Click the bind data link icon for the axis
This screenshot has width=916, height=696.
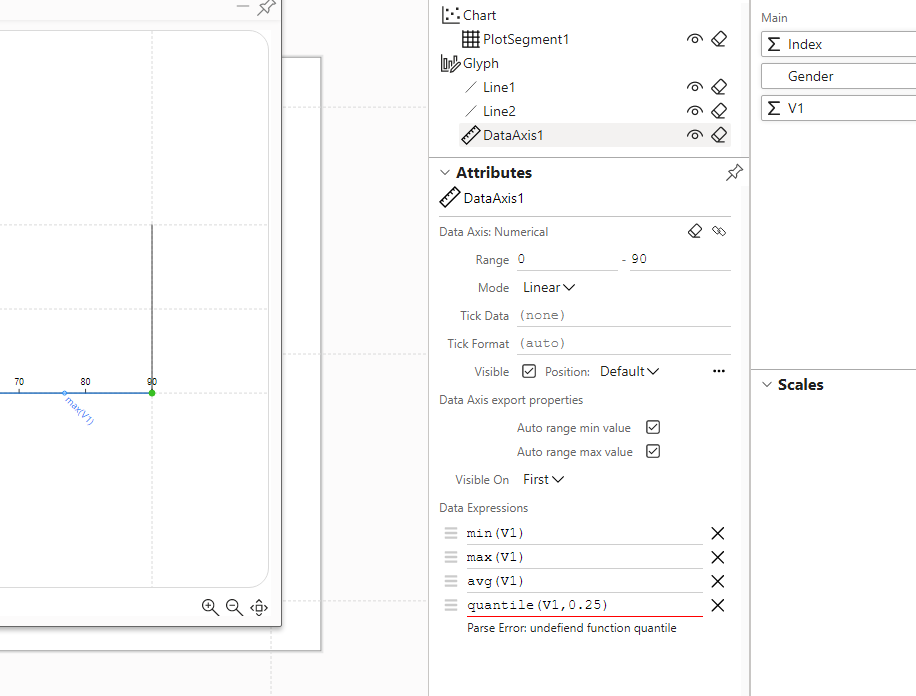pos(718,231)
